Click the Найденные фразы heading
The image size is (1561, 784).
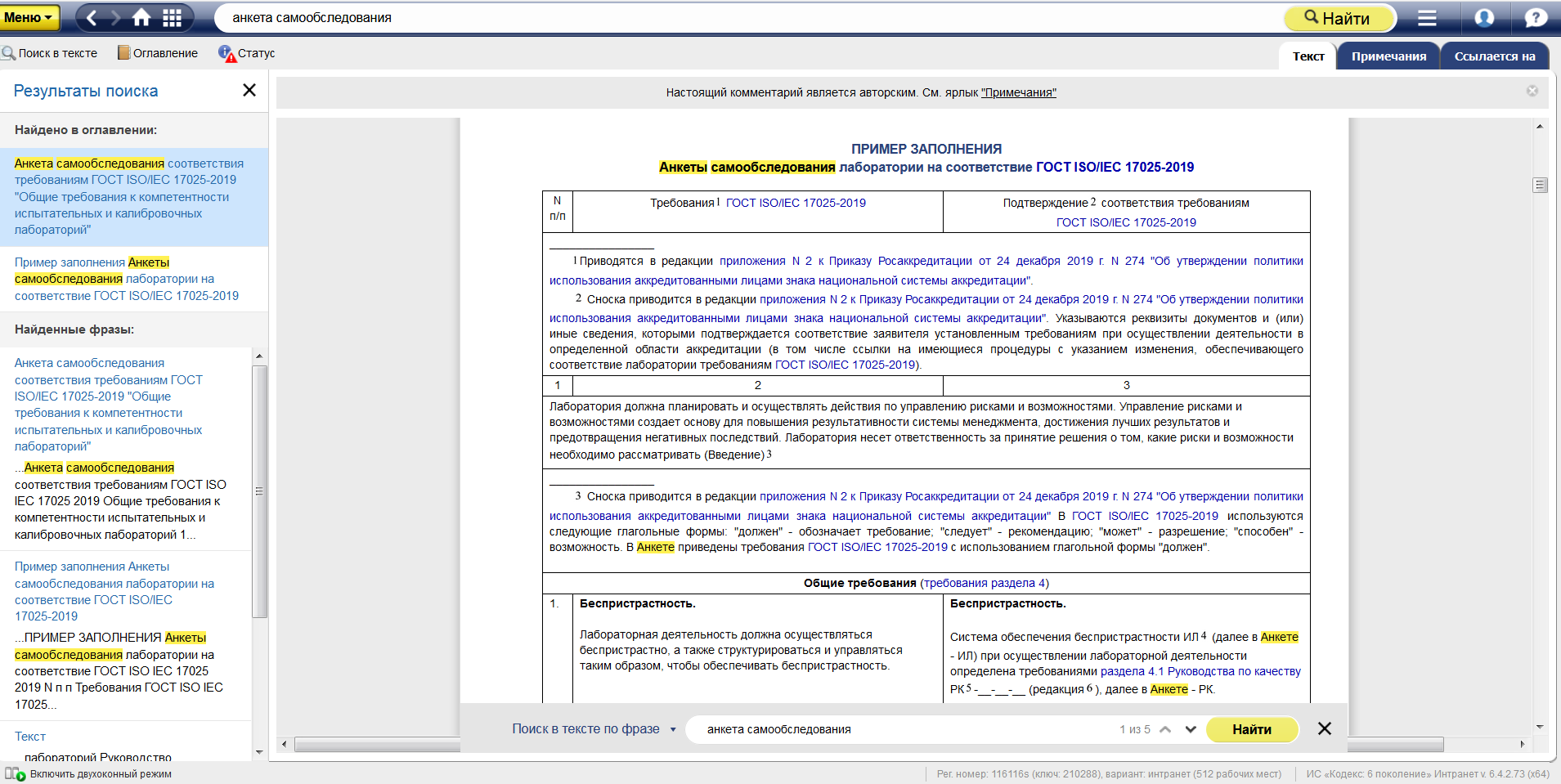(74, 329)
